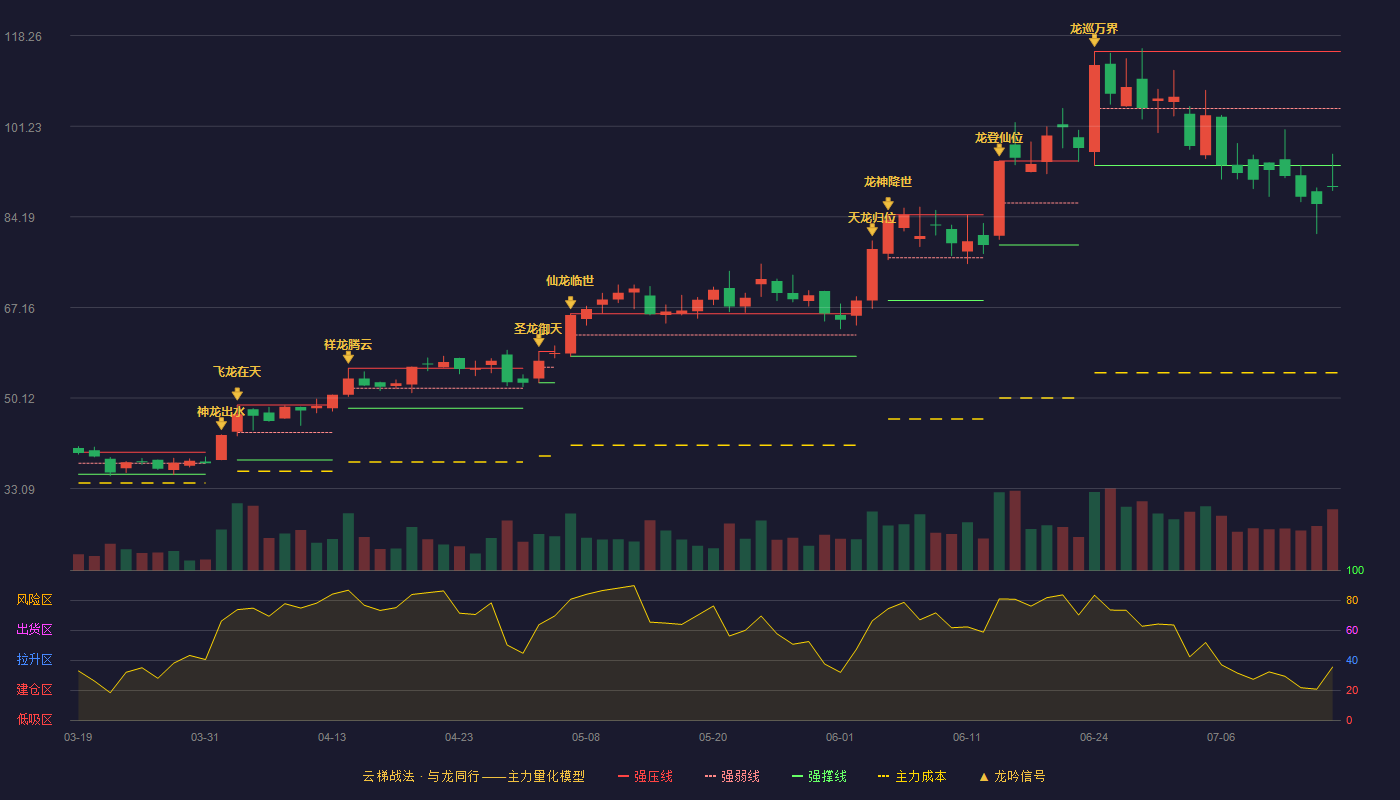Toggle the 强撑线 legend entry
The image size is (1400, 800).
click(x=819, y=776)
